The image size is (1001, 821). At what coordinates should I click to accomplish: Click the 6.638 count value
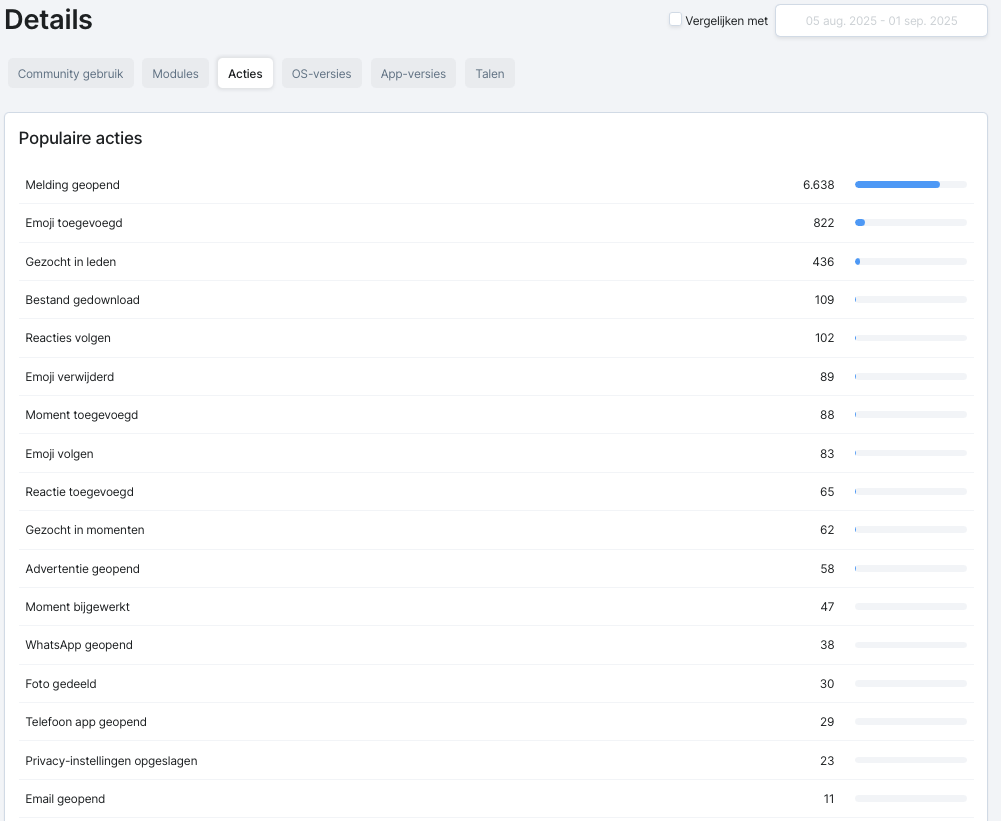[818, 185]
